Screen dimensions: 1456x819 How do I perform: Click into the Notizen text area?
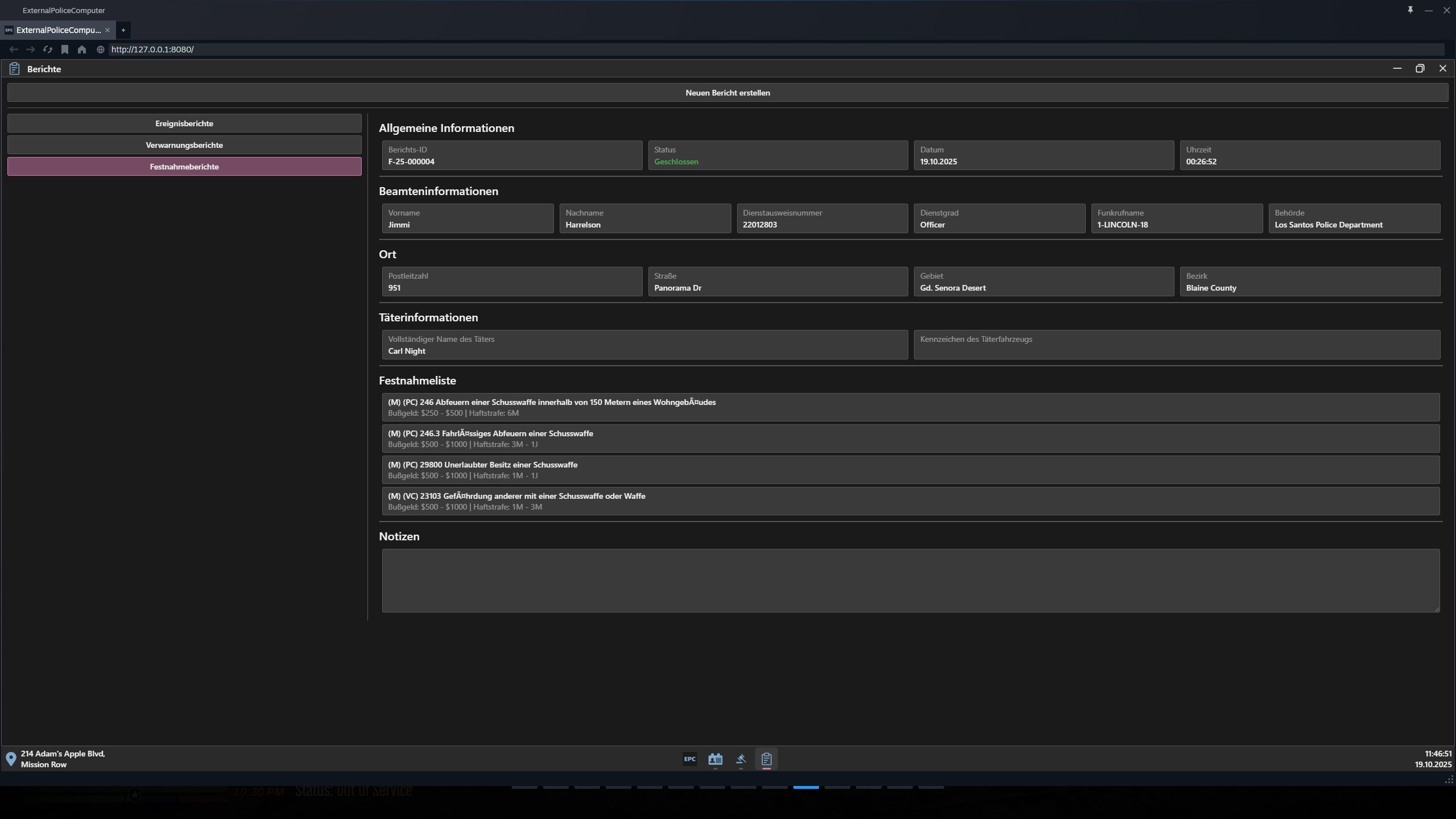(910, 580)
